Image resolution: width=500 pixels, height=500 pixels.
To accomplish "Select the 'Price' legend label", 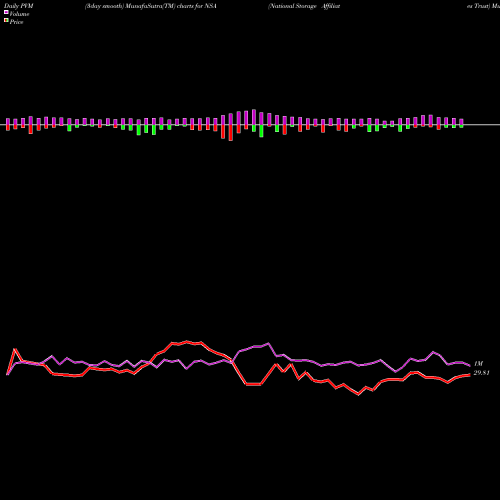I will [x=16, y=22].
